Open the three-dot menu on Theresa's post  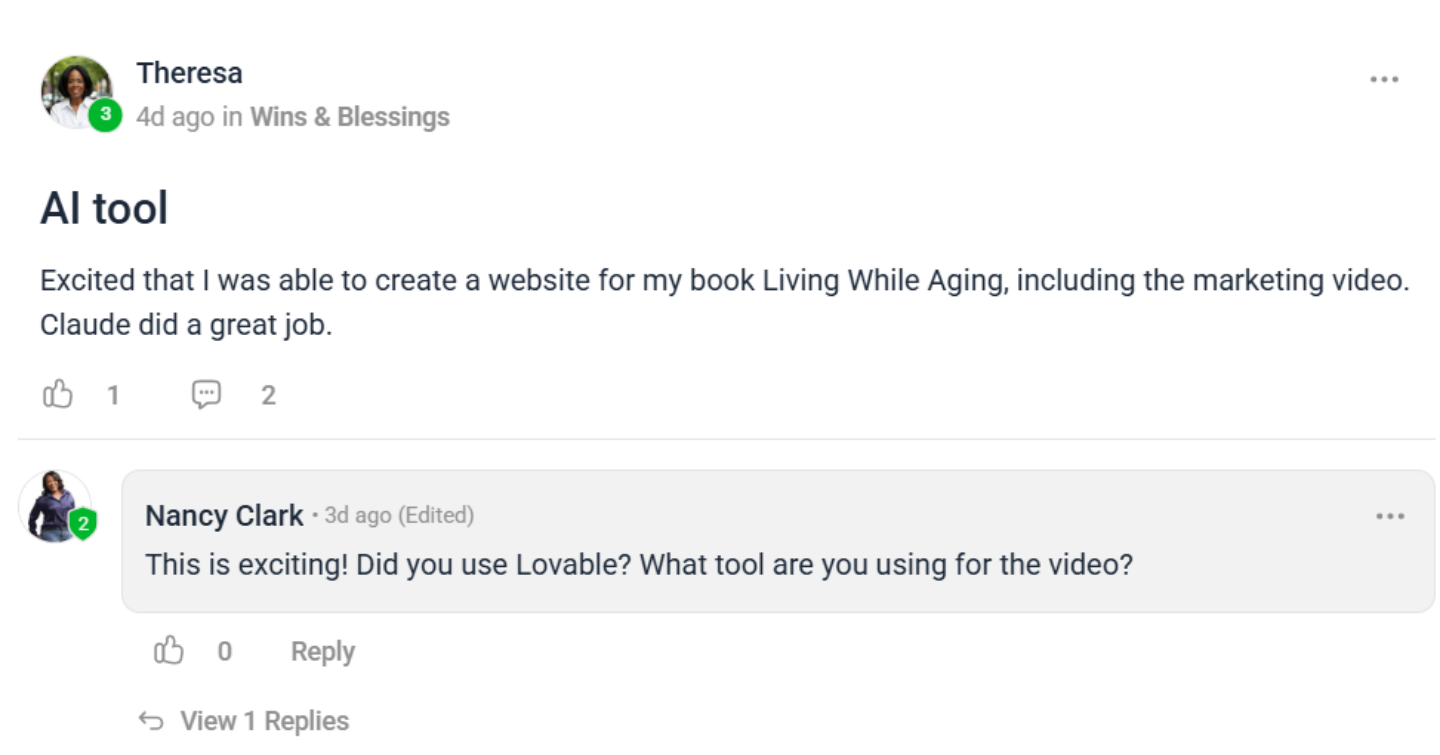point(1384,80)
